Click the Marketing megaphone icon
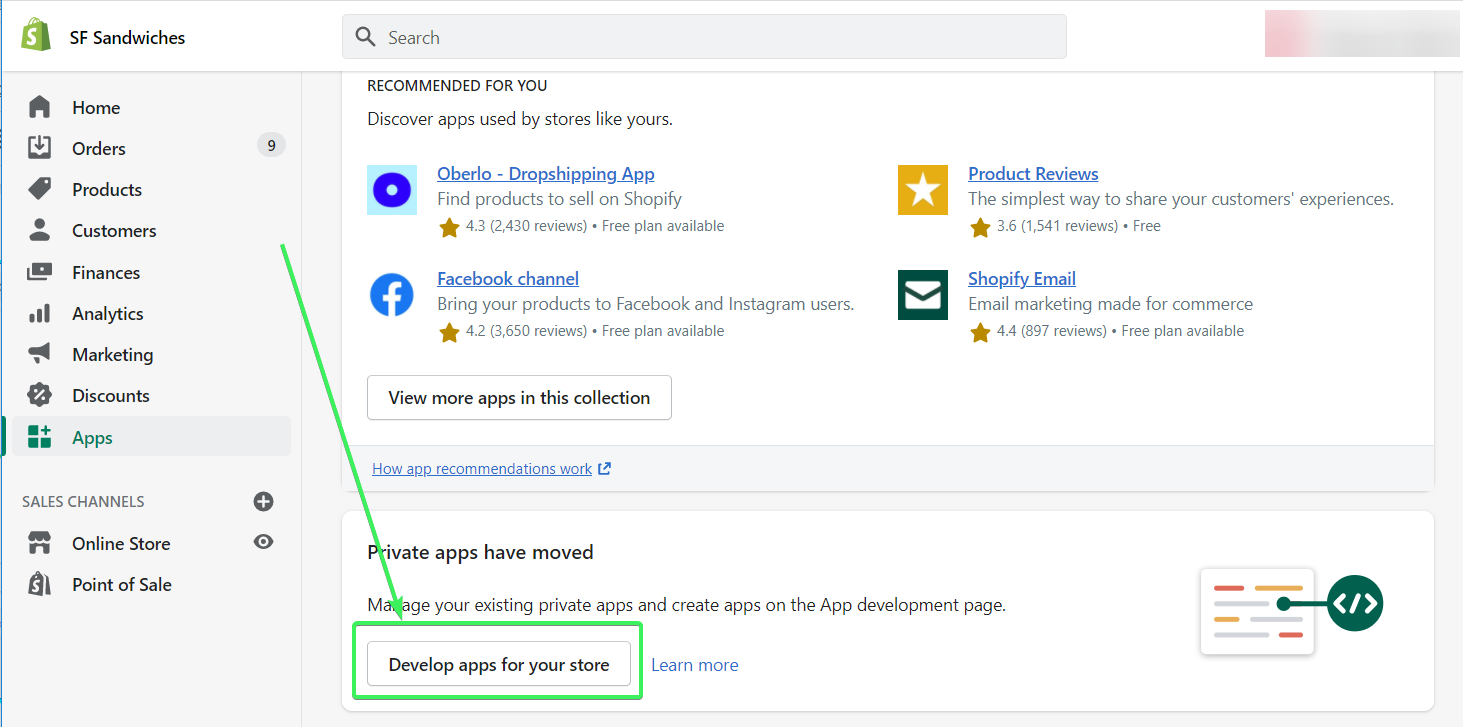Image resolution: width=1463 pixels, height=727 pixels. click(39, 354)
